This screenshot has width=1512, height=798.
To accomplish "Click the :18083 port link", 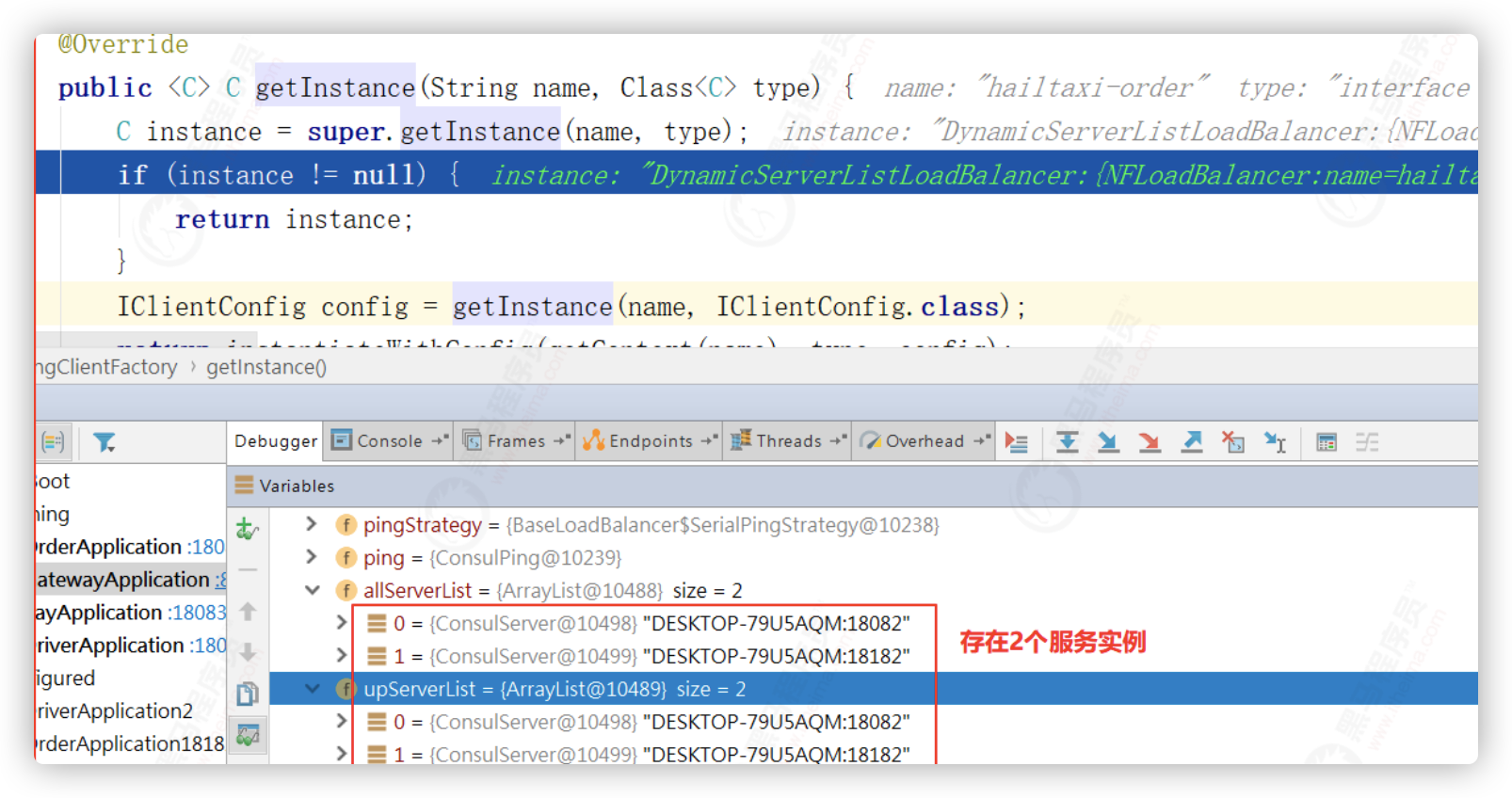I will (198, 613).
